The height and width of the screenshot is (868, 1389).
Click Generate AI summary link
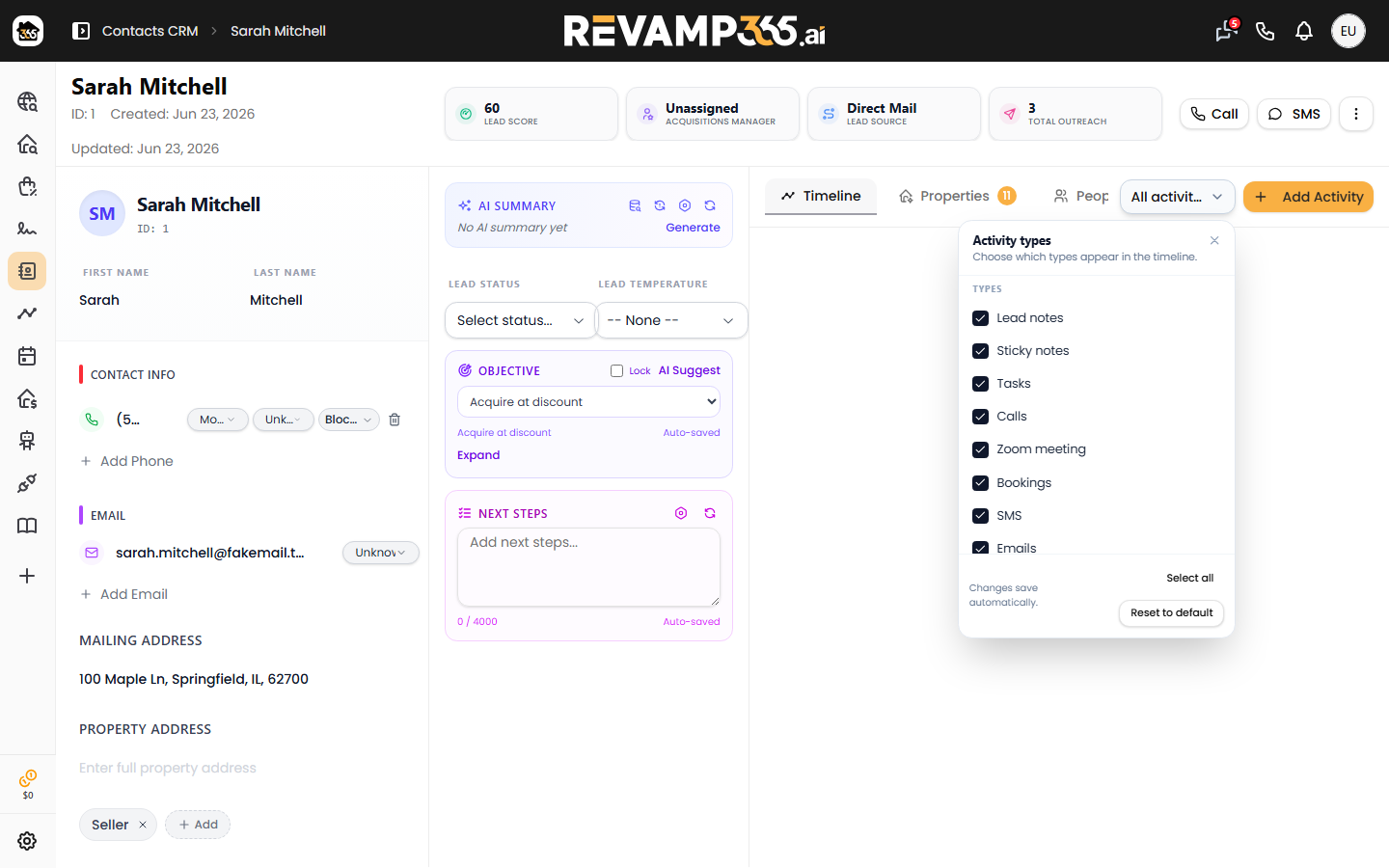(693, 228)
